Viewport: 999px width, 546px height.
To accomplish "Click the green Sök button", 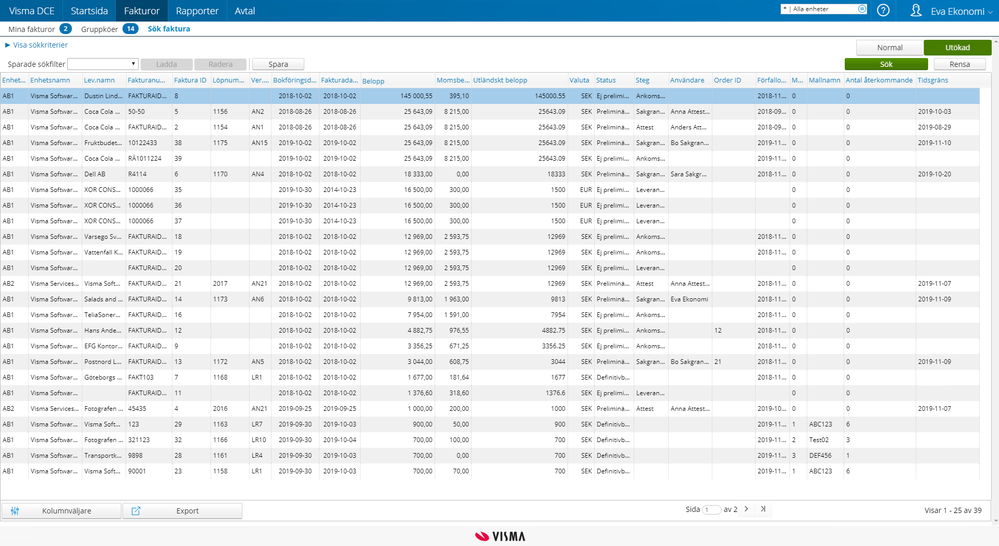I will [886, 64].
